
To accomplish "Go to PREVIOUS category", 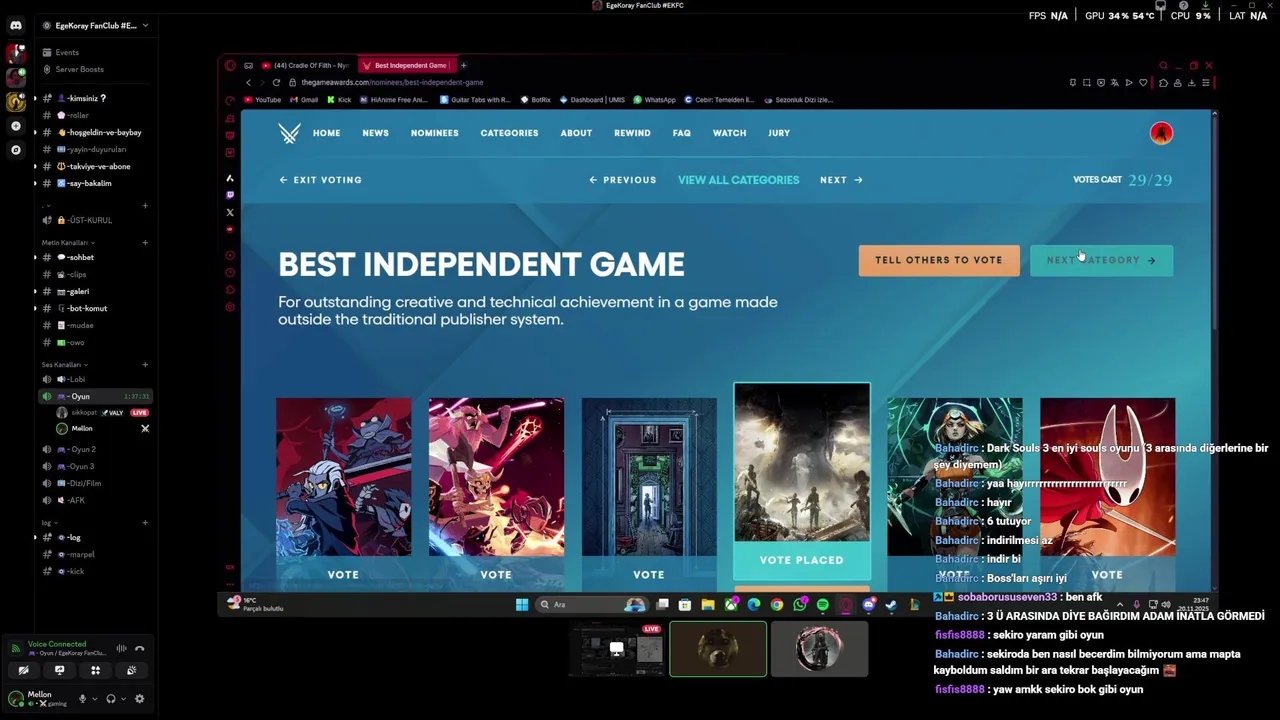I will point(622,180).
